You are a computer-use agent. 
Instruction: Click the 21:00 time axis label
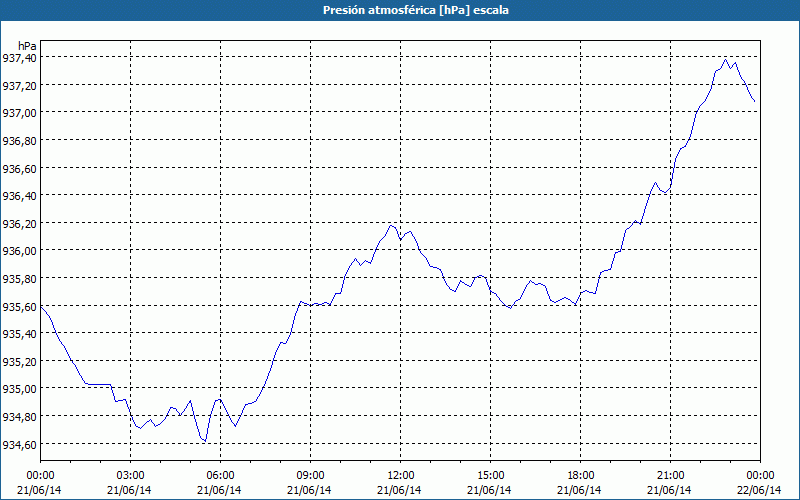pos(670,476)
